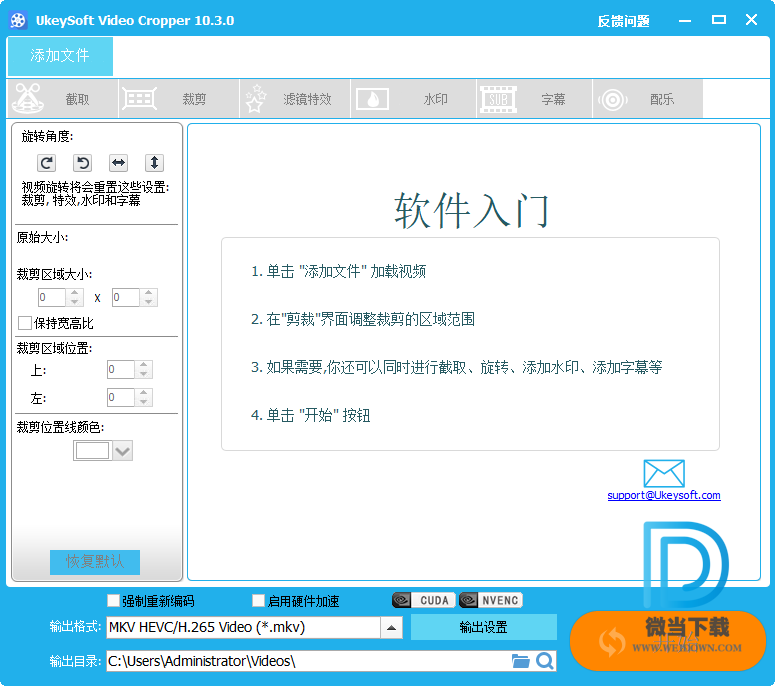The height and width of the screenshot is (686, 775).
Task: Expand the crop line color dropdown
Action: (123, 451)
